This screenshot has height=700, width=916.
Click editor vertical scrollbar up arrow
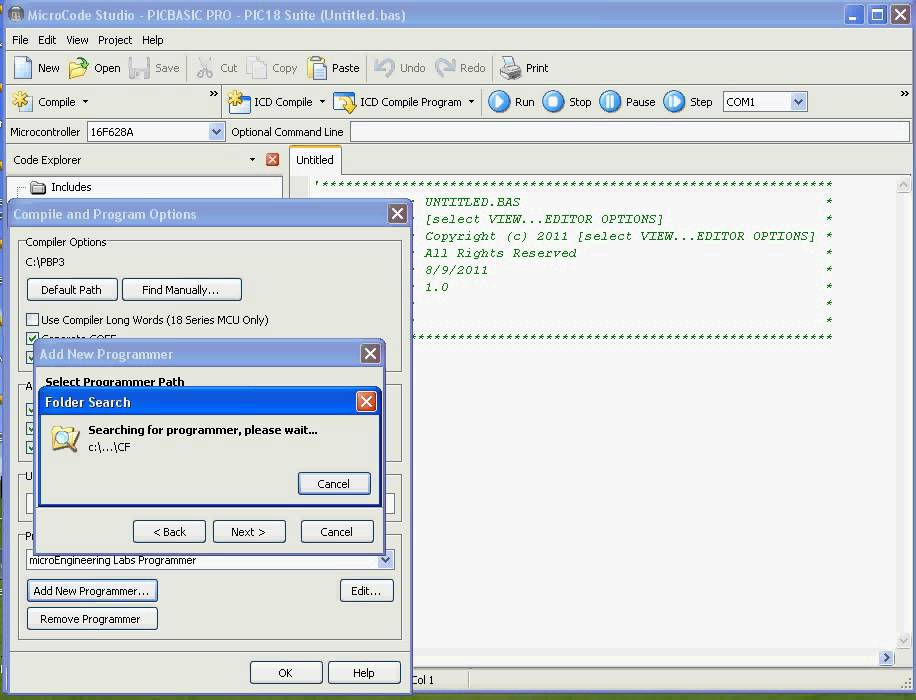click(x=903, y=186)
